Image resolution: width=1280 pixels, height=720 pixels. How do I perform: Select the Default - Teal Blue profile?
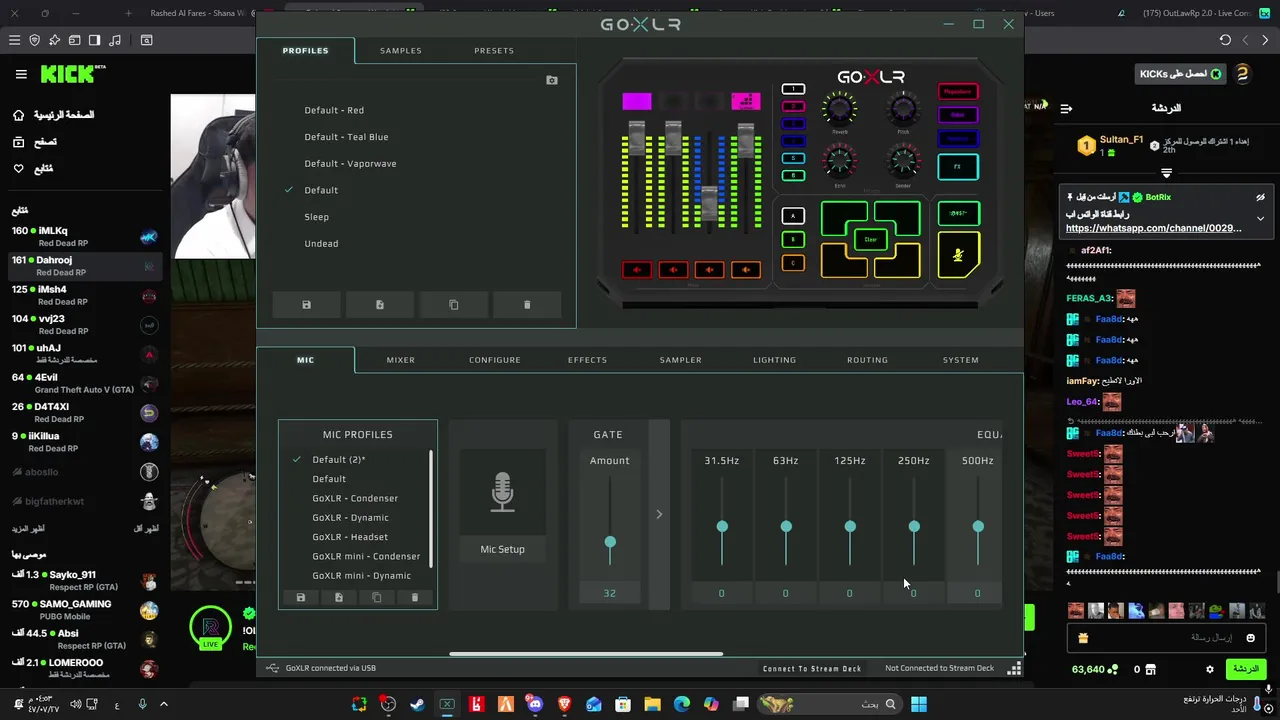tap(347, 137)
